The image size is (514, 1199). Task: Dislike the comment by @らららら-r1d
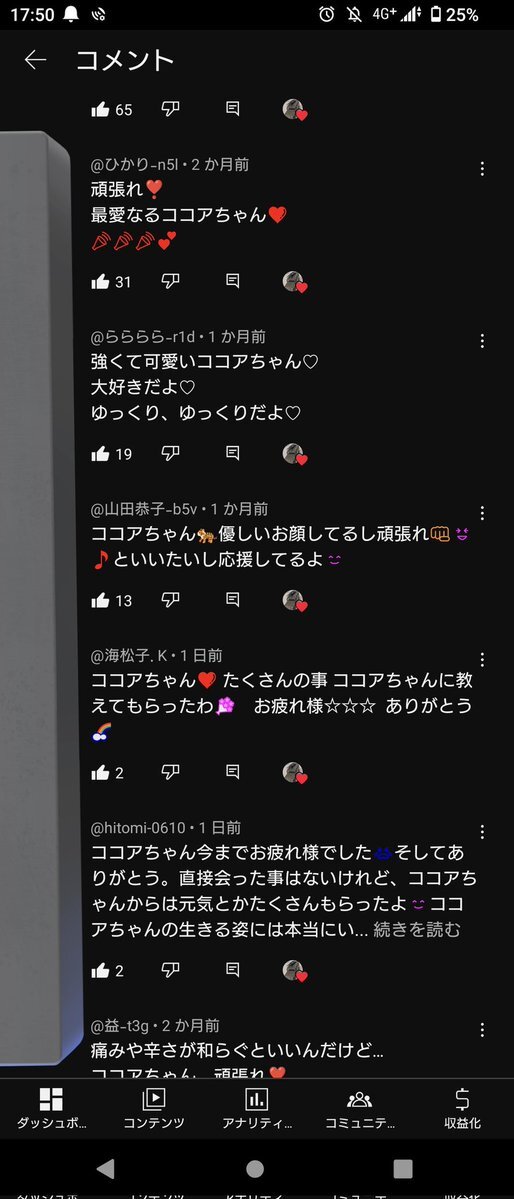(171, 453)
